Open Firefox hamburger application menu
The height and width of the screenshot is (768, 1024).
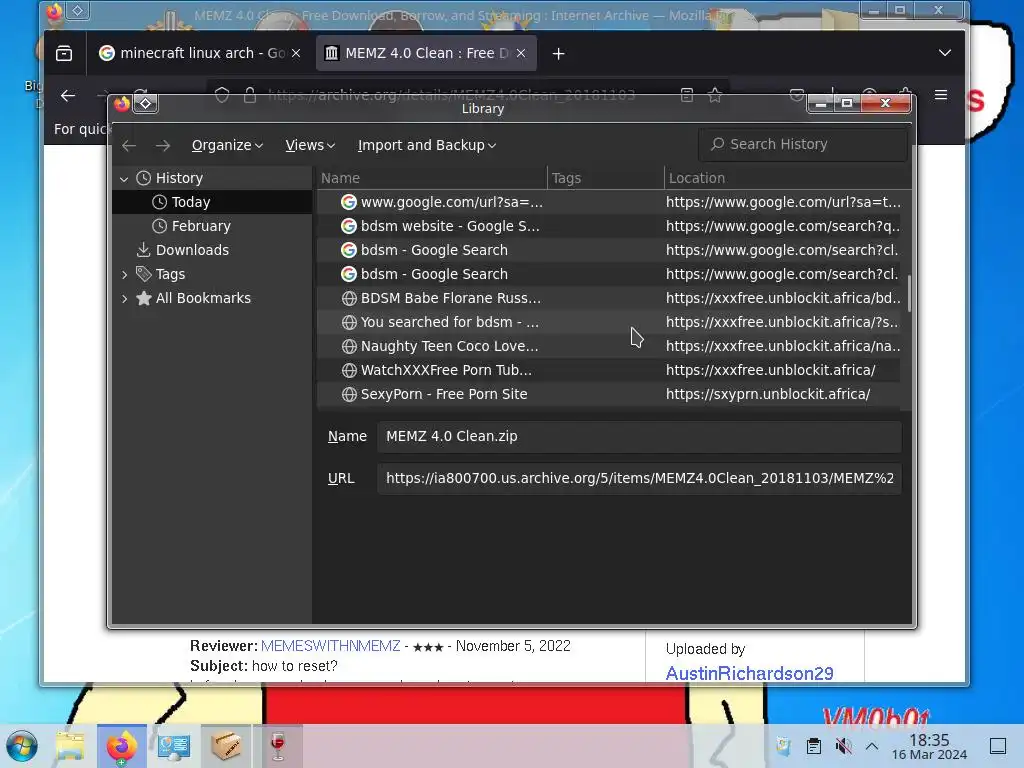(940, 95)
